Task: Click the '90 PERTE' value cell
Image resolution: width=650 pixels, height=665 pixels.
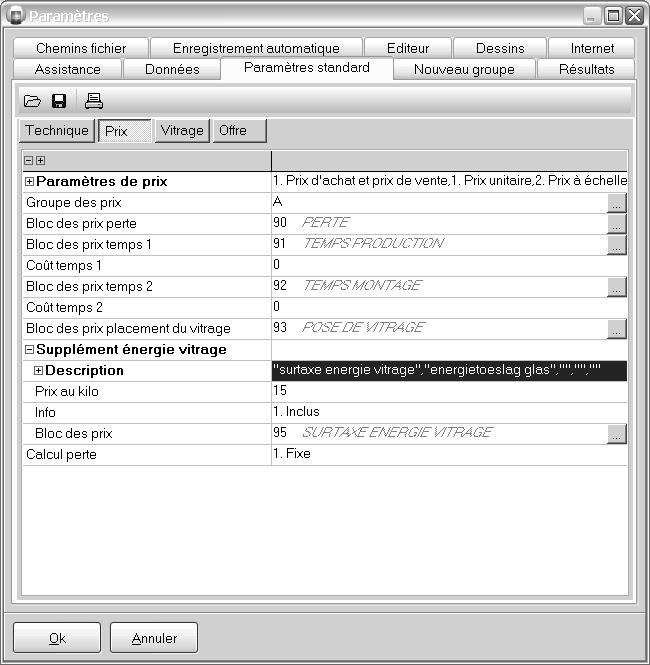Action: click(x=439, y=224)
